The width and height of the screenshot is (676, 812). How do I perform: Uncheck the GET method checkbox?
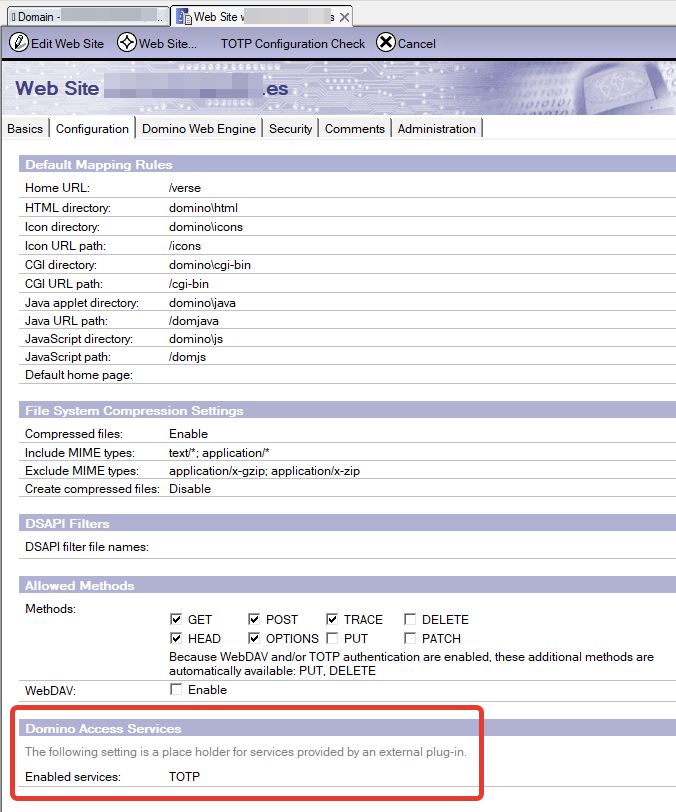pyautogui.click(x=176, y=619)
